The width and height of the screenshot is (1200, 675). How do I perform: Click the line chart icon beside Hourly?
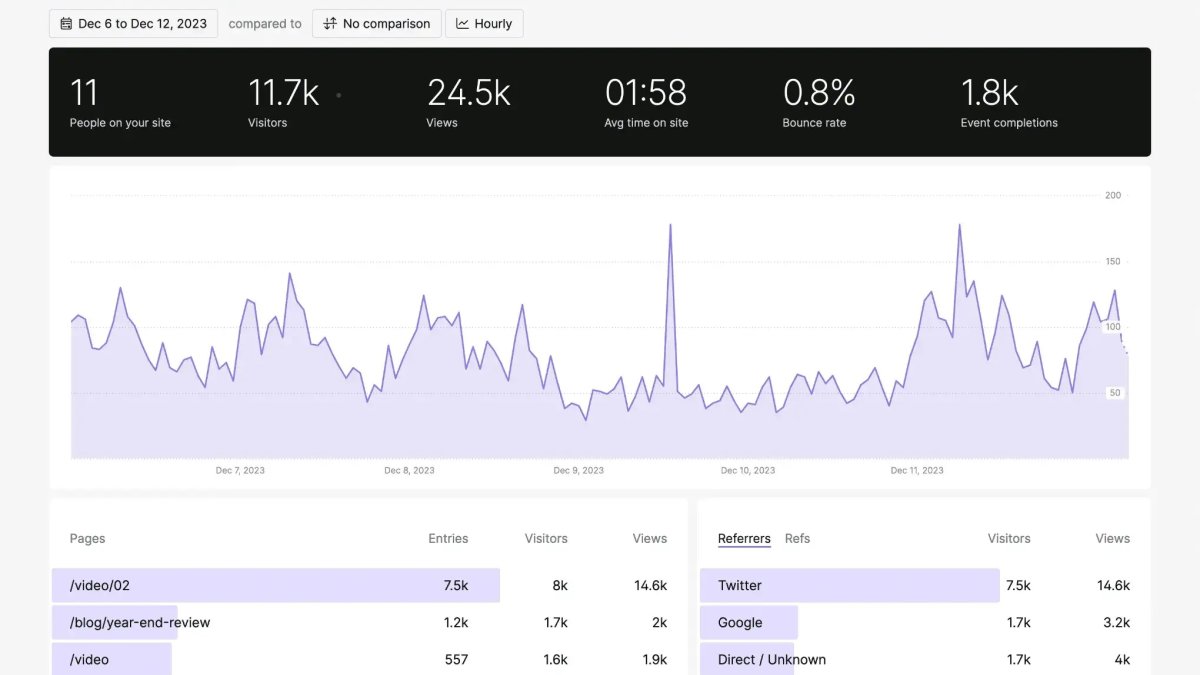click(x=462, y=23)
